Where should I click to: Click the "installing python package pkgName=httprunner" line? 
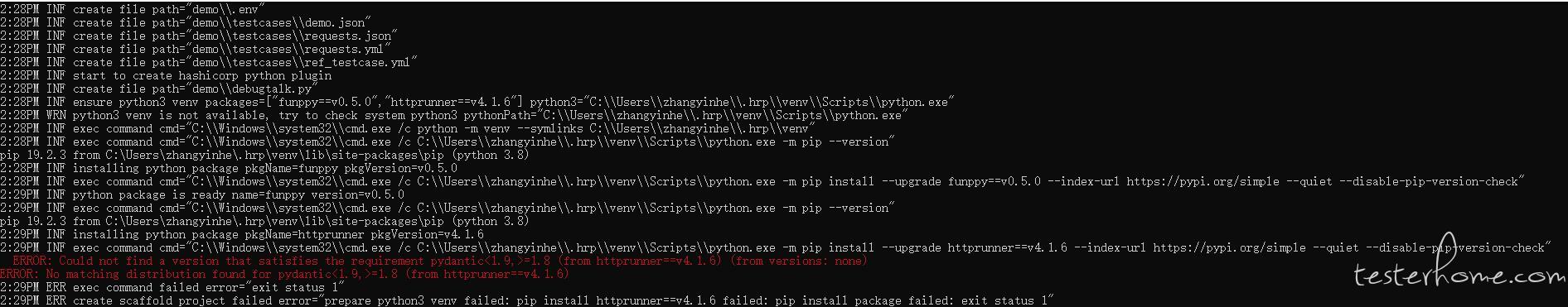click(242, 234)
